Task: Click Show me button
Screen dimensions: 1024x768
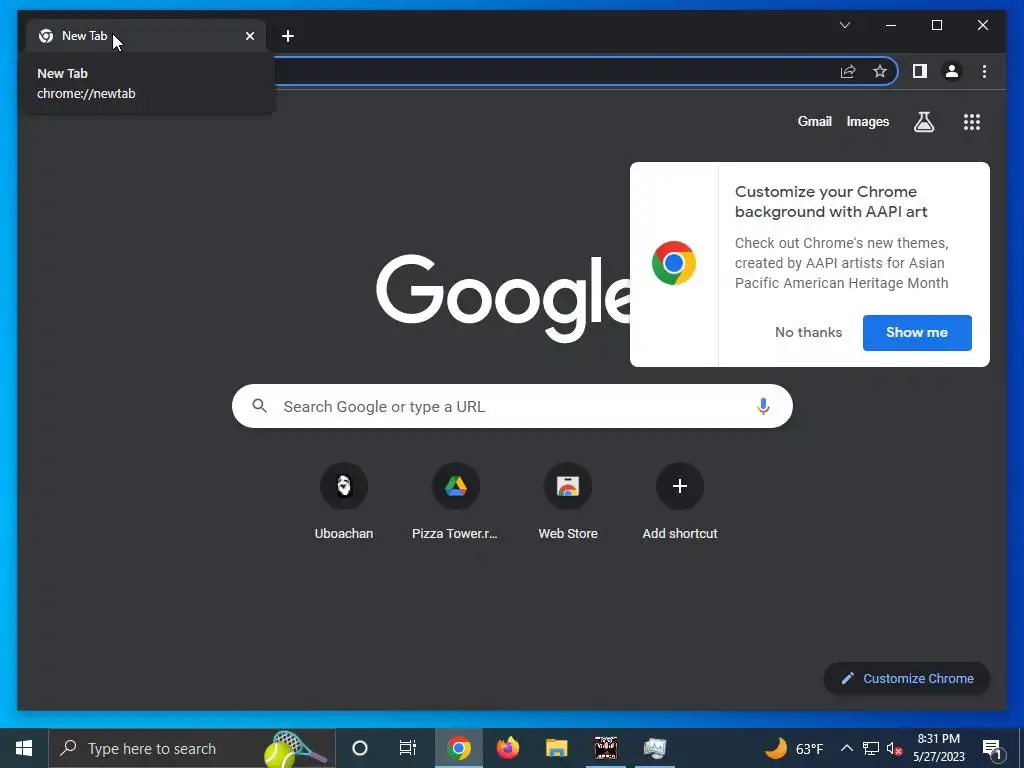Action: pos(917,332)
